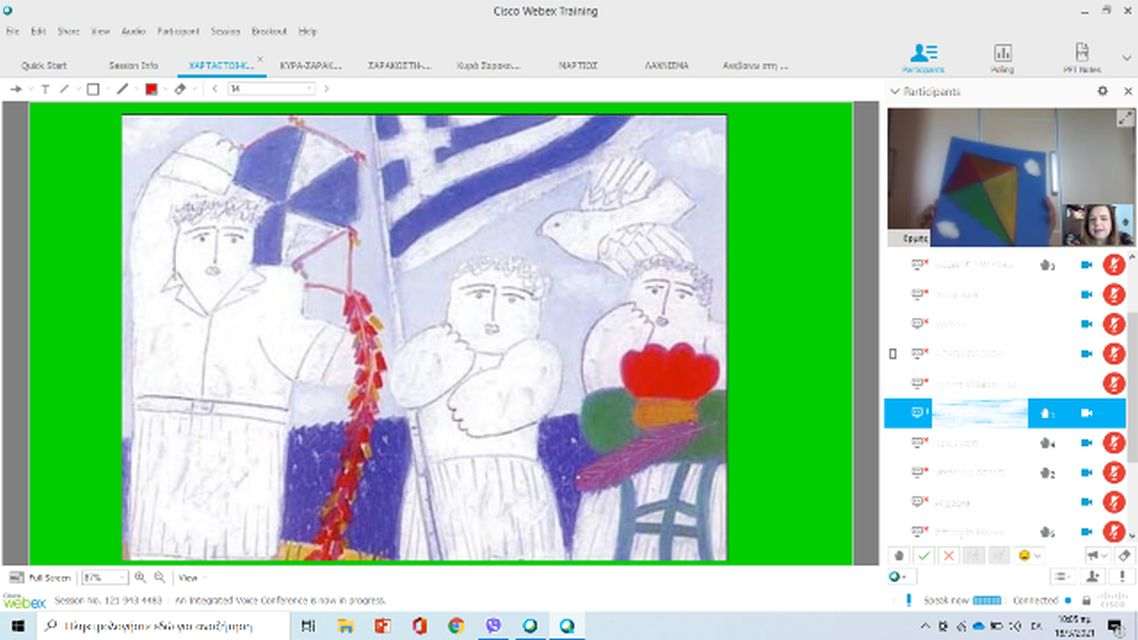
Task: Open participants panel settings gear
Action: pyautogui.click(x=1102, y=91)
